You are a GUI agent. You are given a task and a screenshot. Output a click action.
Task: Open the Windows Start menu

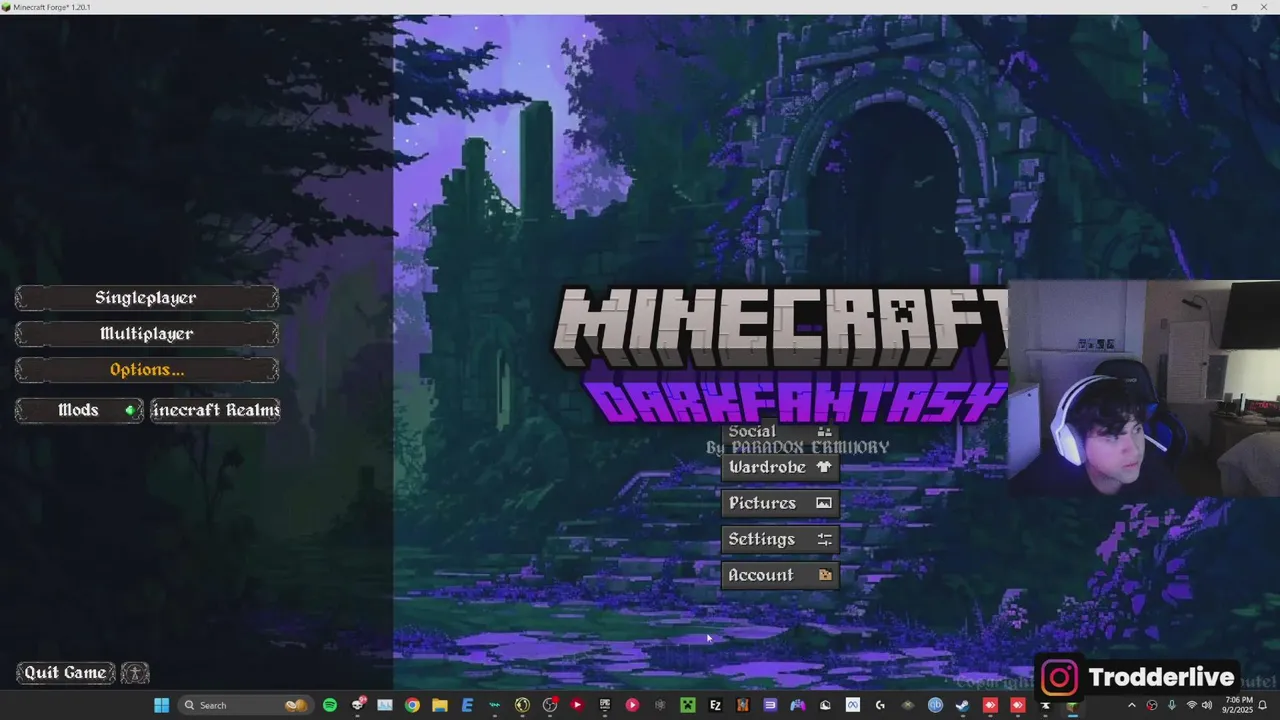[x=161, y=705]
